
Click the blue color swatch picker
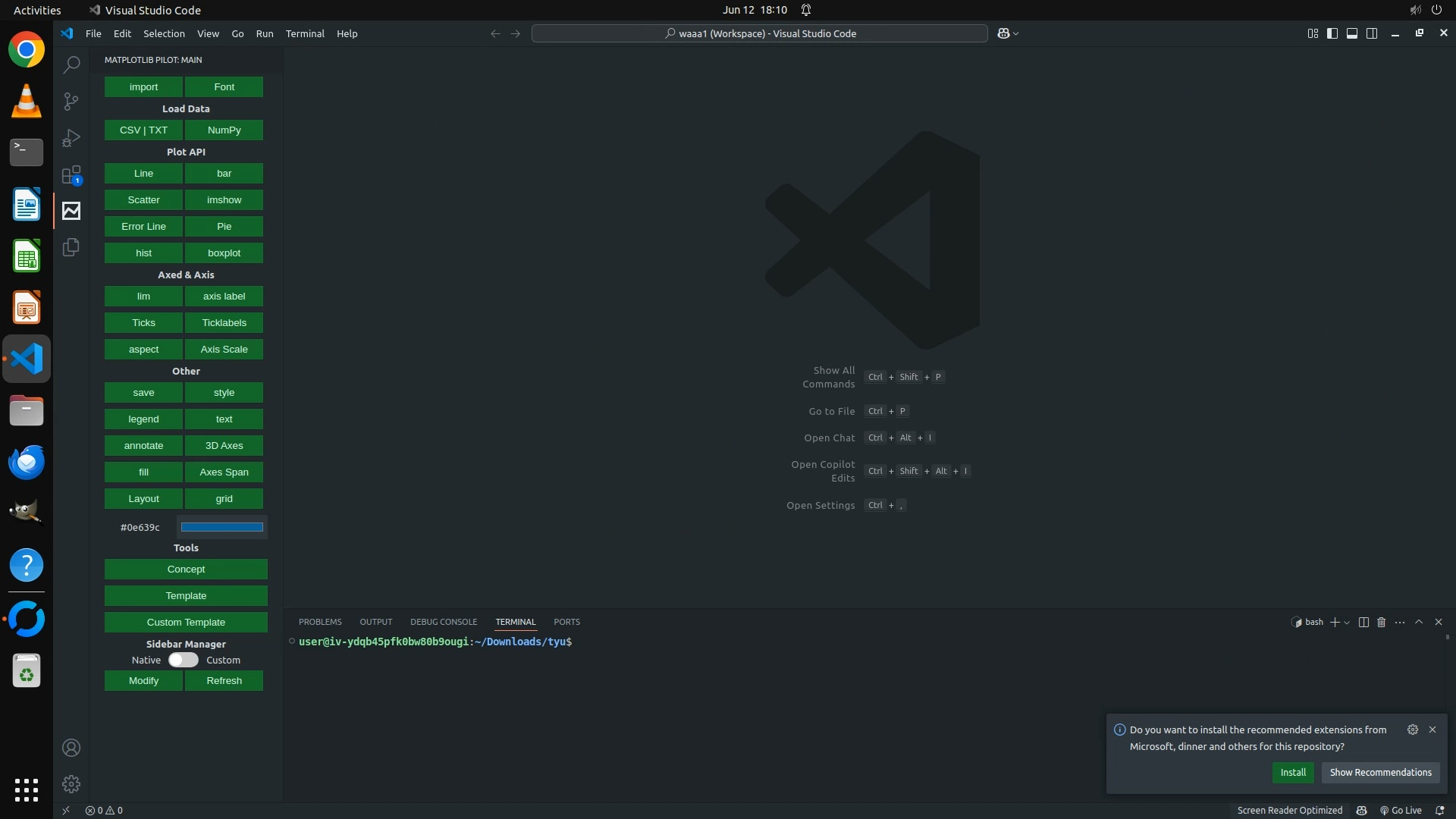222,527
